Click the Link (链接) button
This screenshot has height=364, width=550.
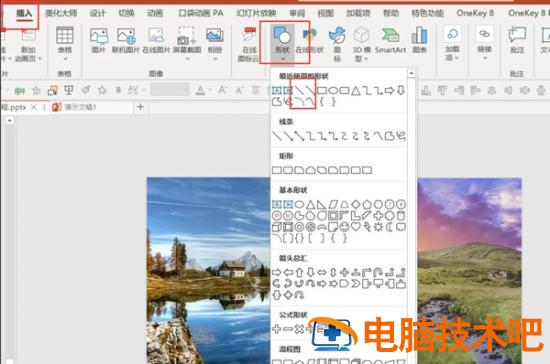484,42
